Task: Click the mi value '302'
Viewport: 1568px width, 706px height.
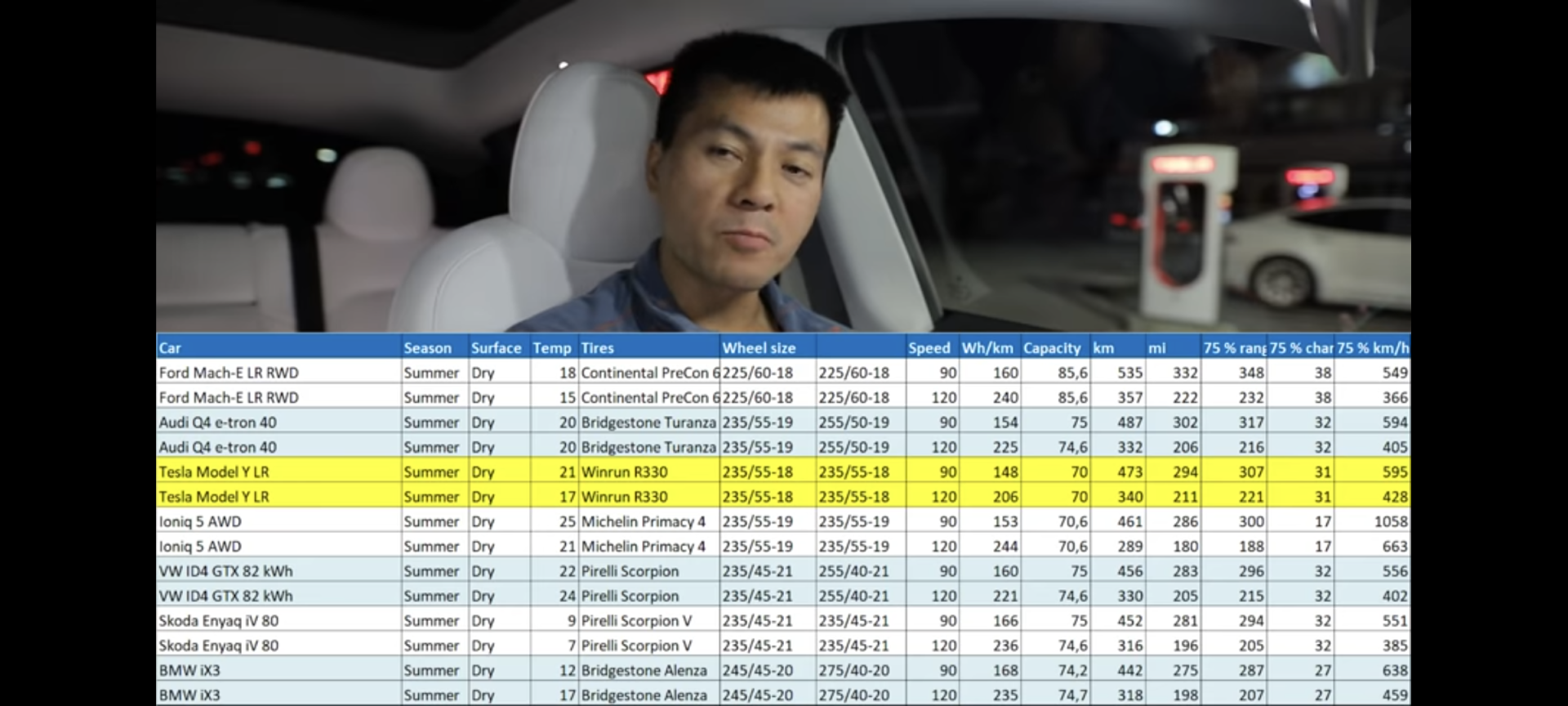Action: (1185, 422)
